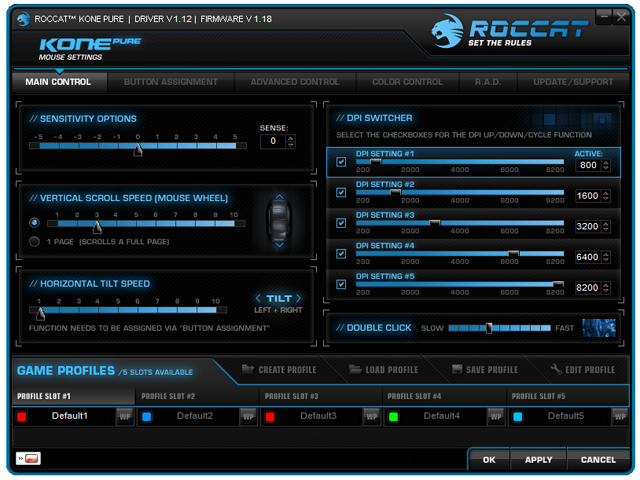Image resolution: width=640 pixels, height=480 pixels.
Task: Click the DPI Setting #1 value field 800
Action: [x=588, y=165]
